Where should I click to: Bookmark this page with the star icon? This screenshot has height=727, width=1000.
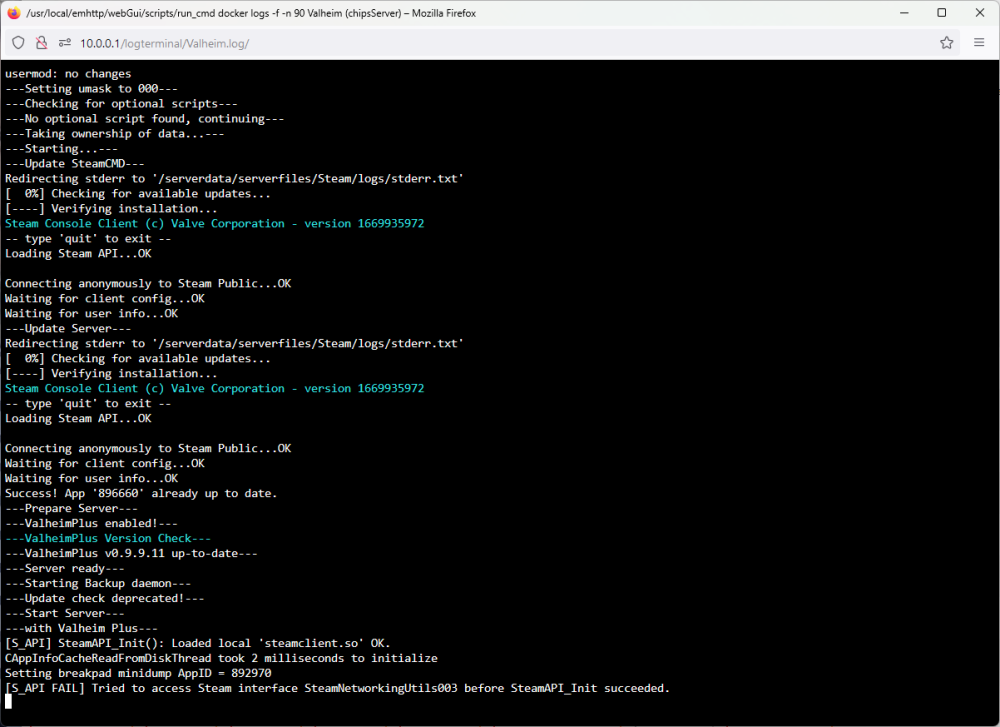pos(946,43)
